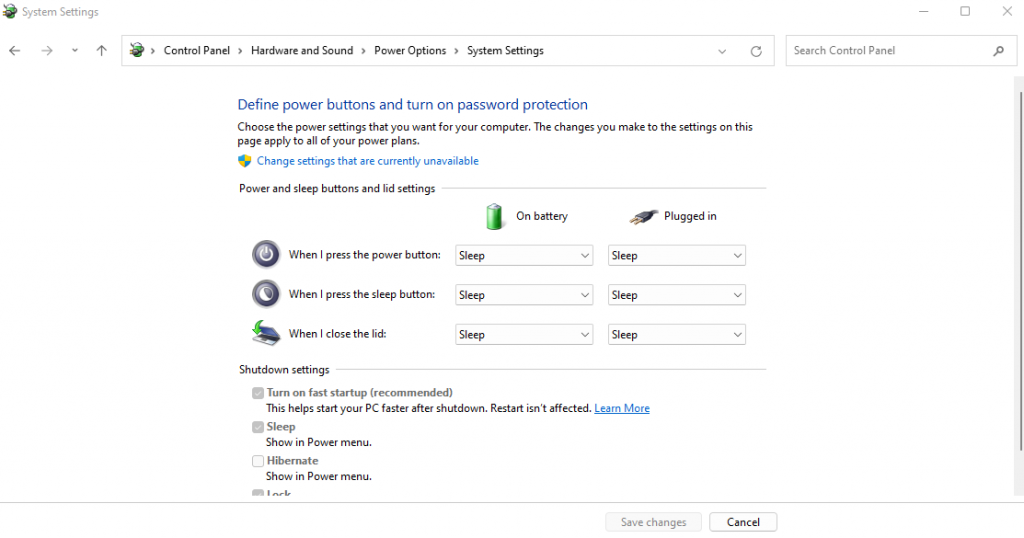This screenshot has height=538, width=1024.
Task: Navigate to Power Options breadcrumb
Action: coord(410,51)
